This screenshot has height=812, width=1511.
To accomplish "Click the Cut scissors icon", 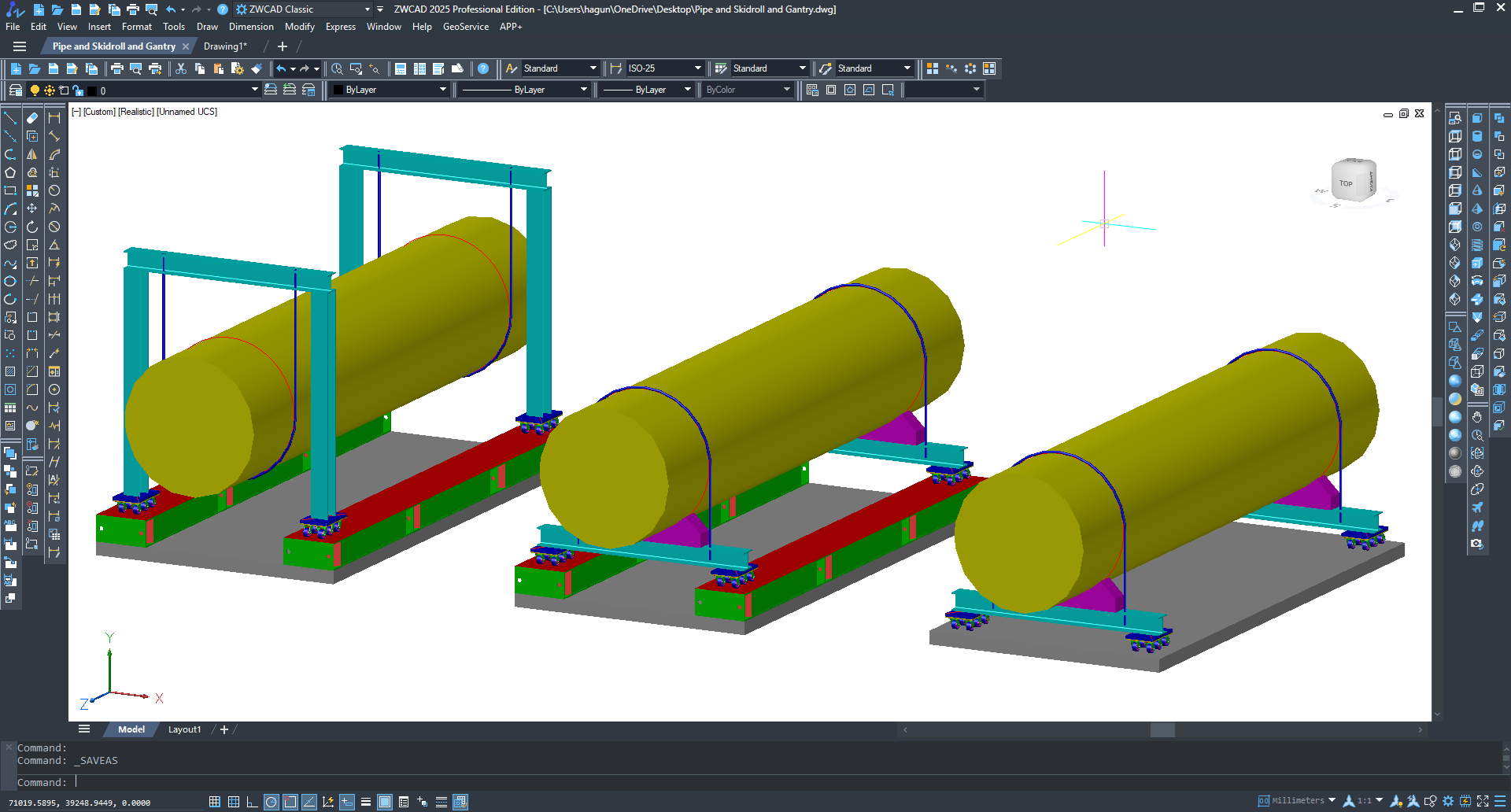I will tap(181, 68).
